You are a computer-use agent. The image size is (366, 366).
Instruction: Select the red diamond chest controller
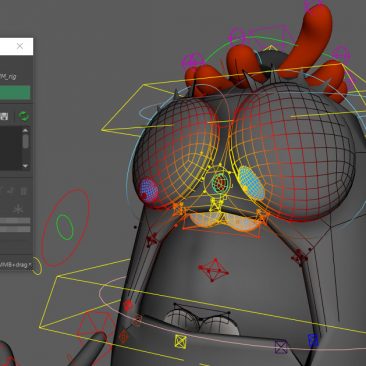coord(213,269)
